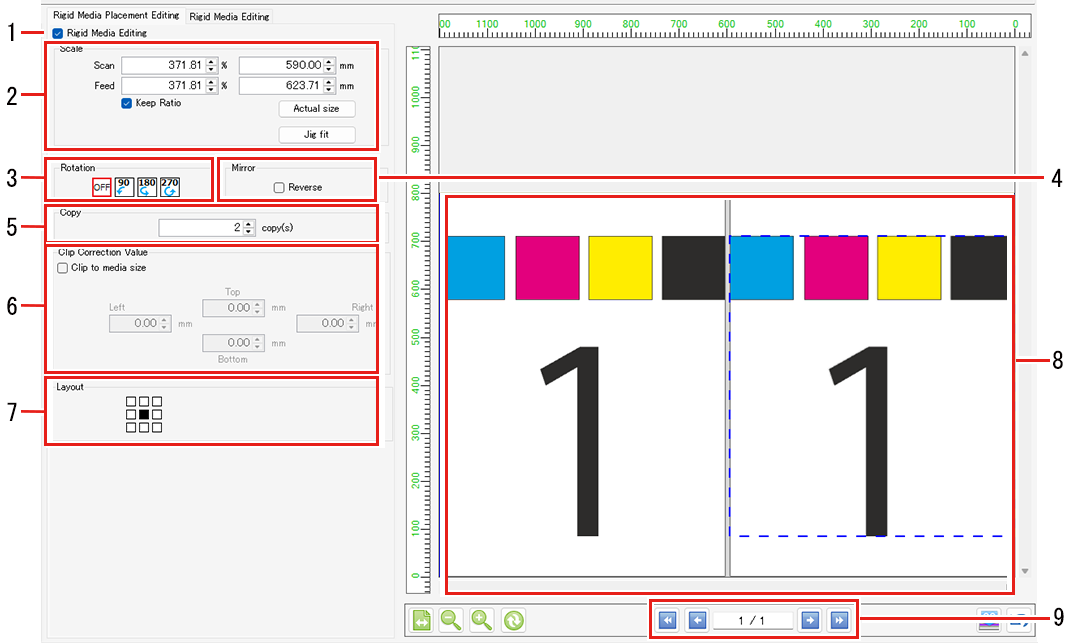Click the Actual size button

pos(317,108)
